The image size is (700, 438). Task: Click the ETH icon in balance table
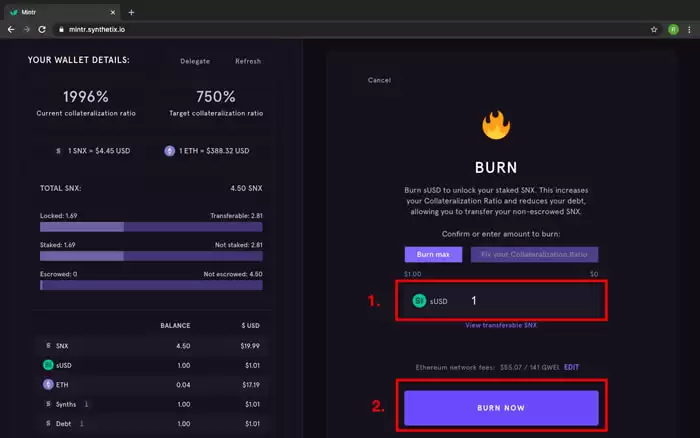point(46,383)
